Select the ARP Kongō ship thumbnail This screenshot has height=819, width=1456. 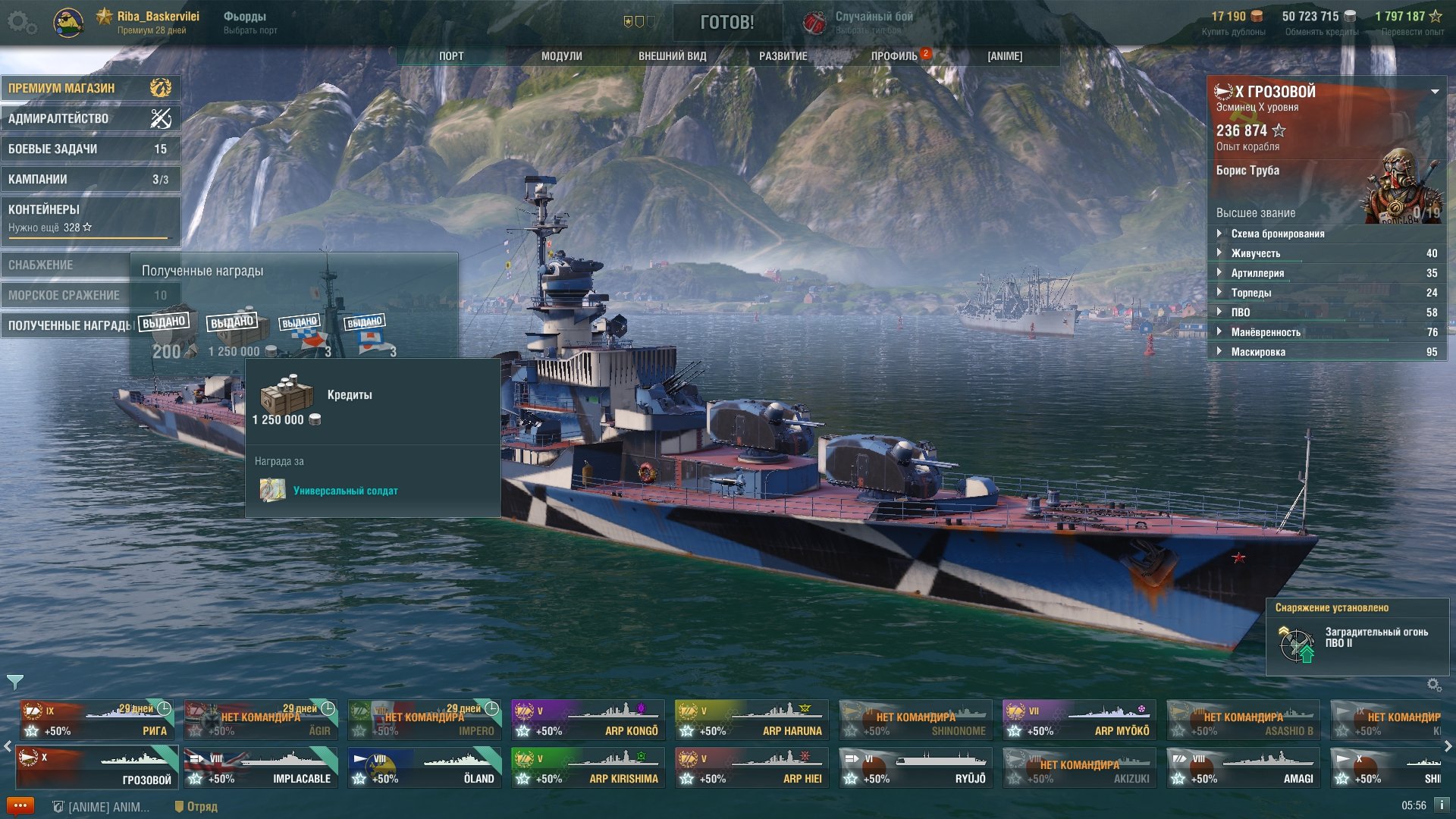(588, 720)
